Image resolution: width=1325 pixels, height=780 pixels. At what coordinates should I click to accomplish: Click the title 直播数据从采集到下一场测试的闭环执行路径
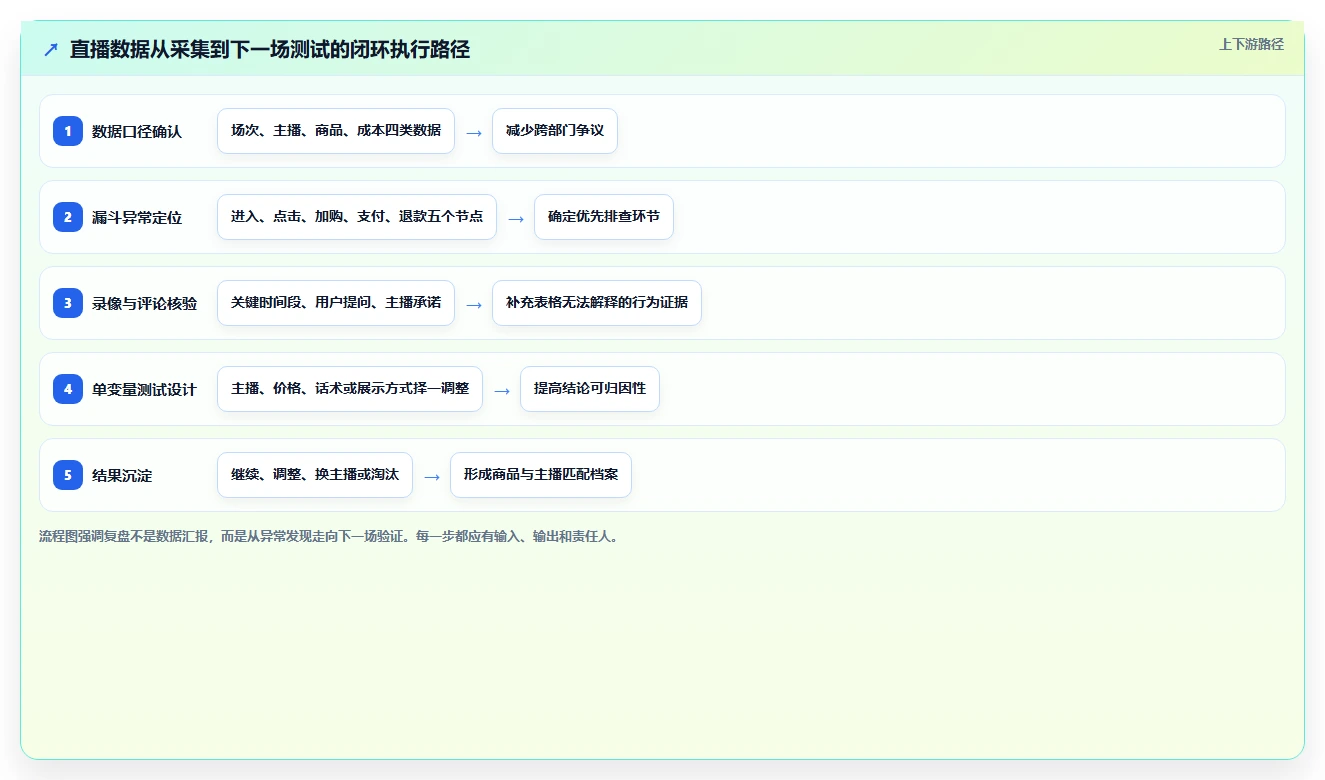click(x=270, y=49)
